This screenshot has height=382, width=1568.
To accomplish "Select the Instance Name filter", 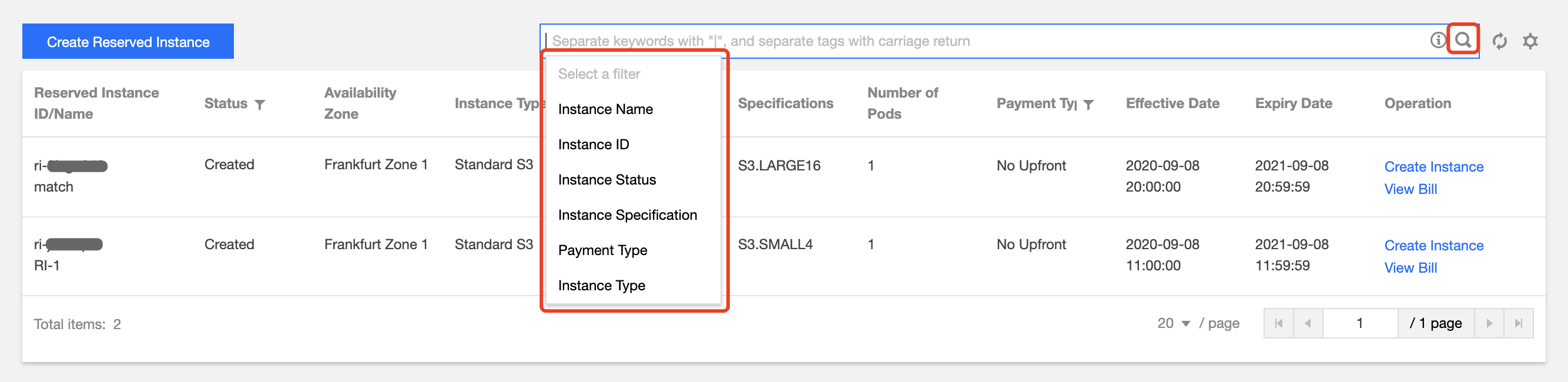I will coord(605,109).
